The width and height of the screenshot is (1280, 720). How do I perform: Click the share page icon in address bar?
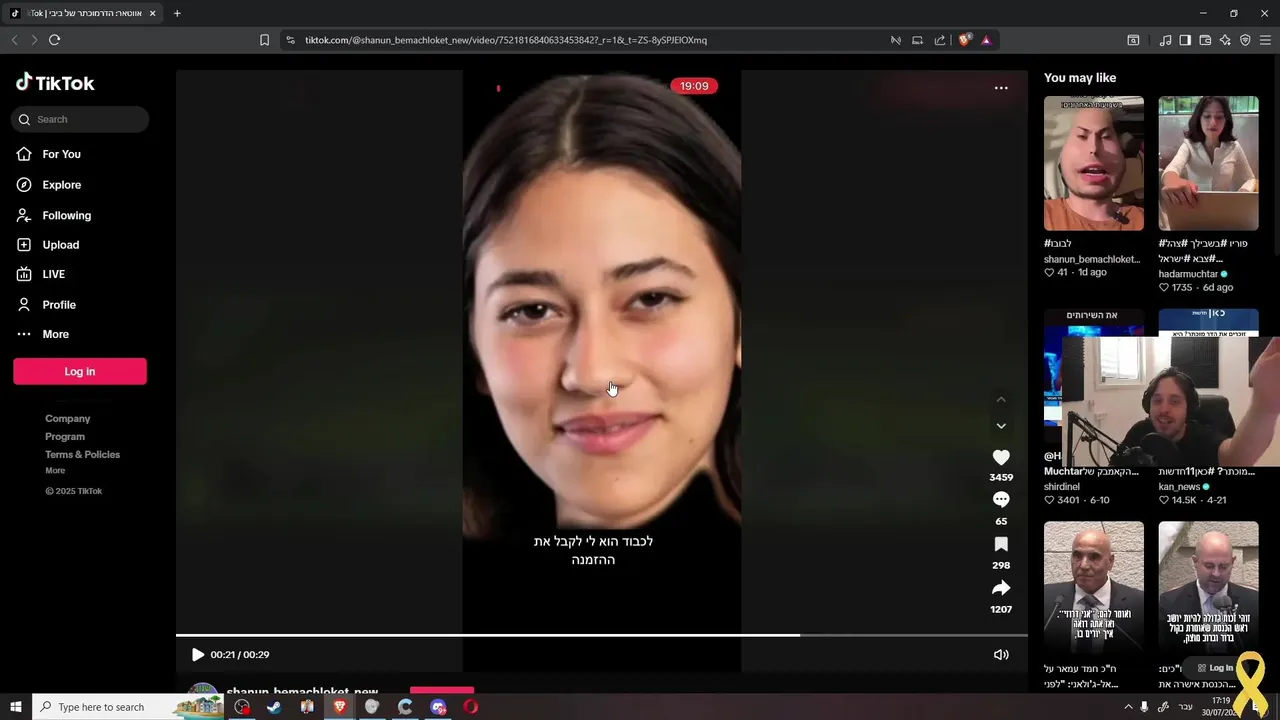pyautogui.click(x=940, y=40)
